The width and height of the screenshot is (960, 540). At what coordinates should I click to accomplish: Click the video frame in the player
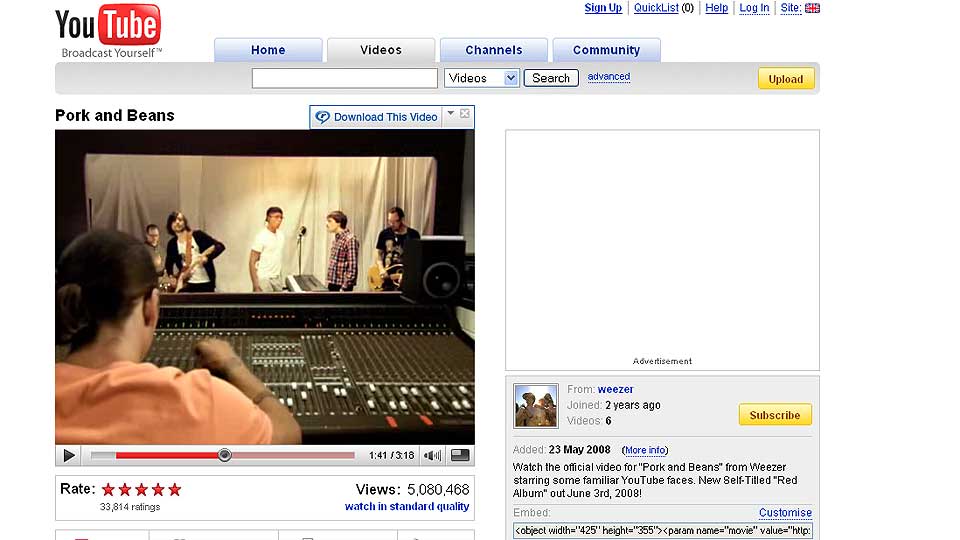(264, 287)
